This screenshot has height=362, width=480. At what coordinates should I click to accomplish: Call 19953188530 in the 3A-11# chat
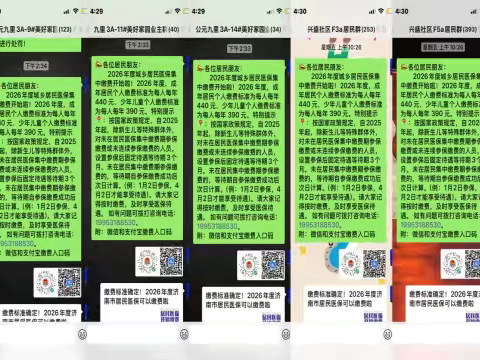click(x=116, y=222)
